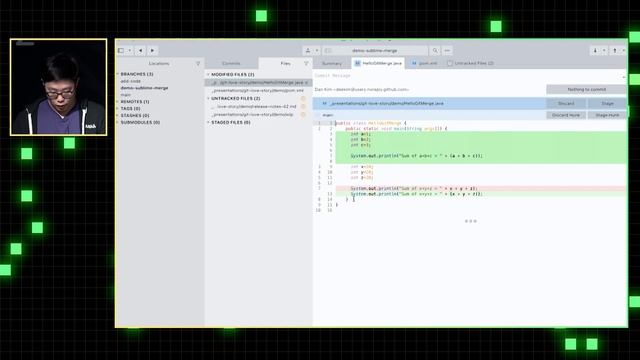Click the push up-arrow icon
640x360 pixels.
point(615,51)
